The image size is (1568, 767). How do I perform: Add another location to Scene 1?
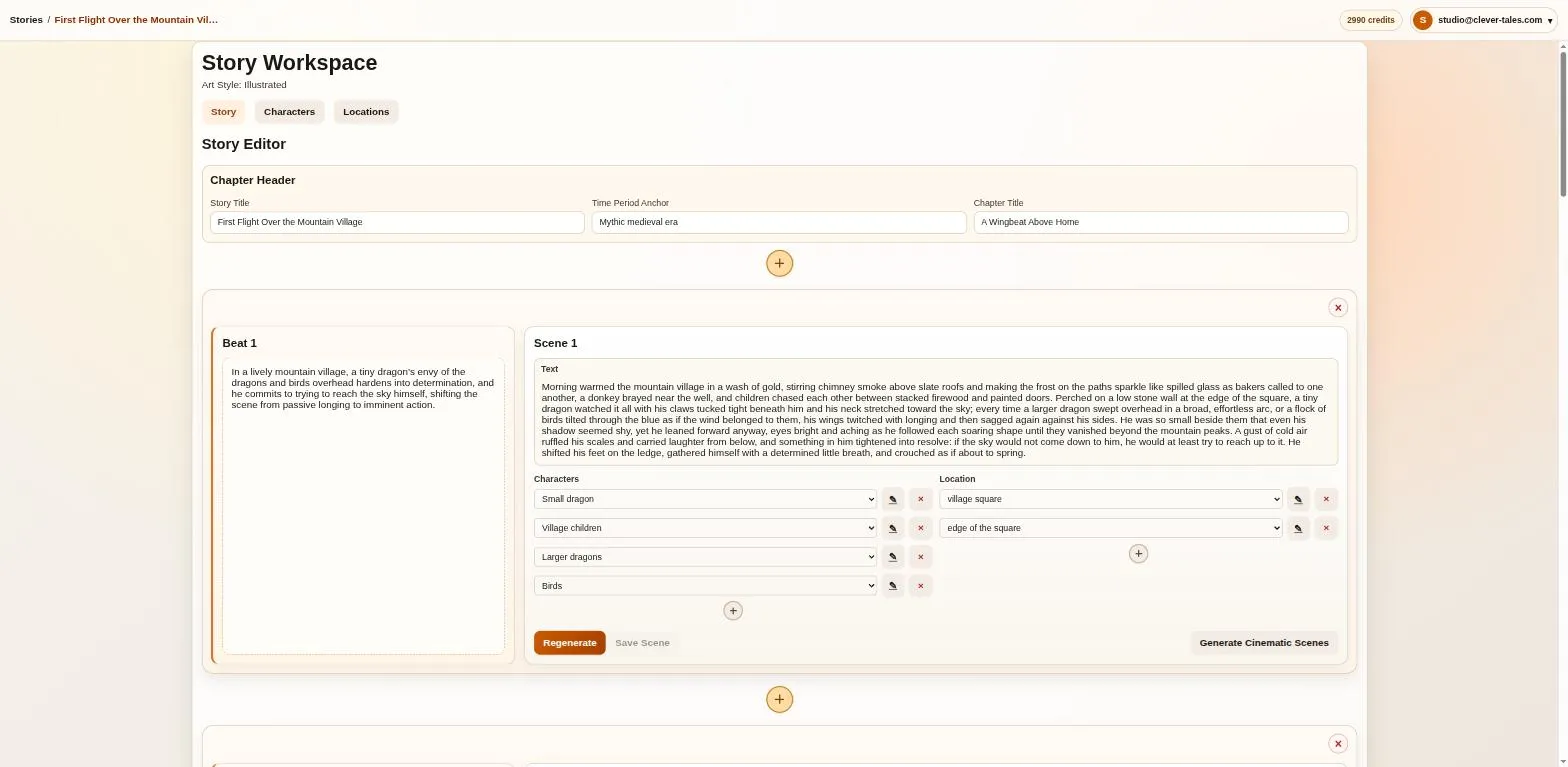1138,554
